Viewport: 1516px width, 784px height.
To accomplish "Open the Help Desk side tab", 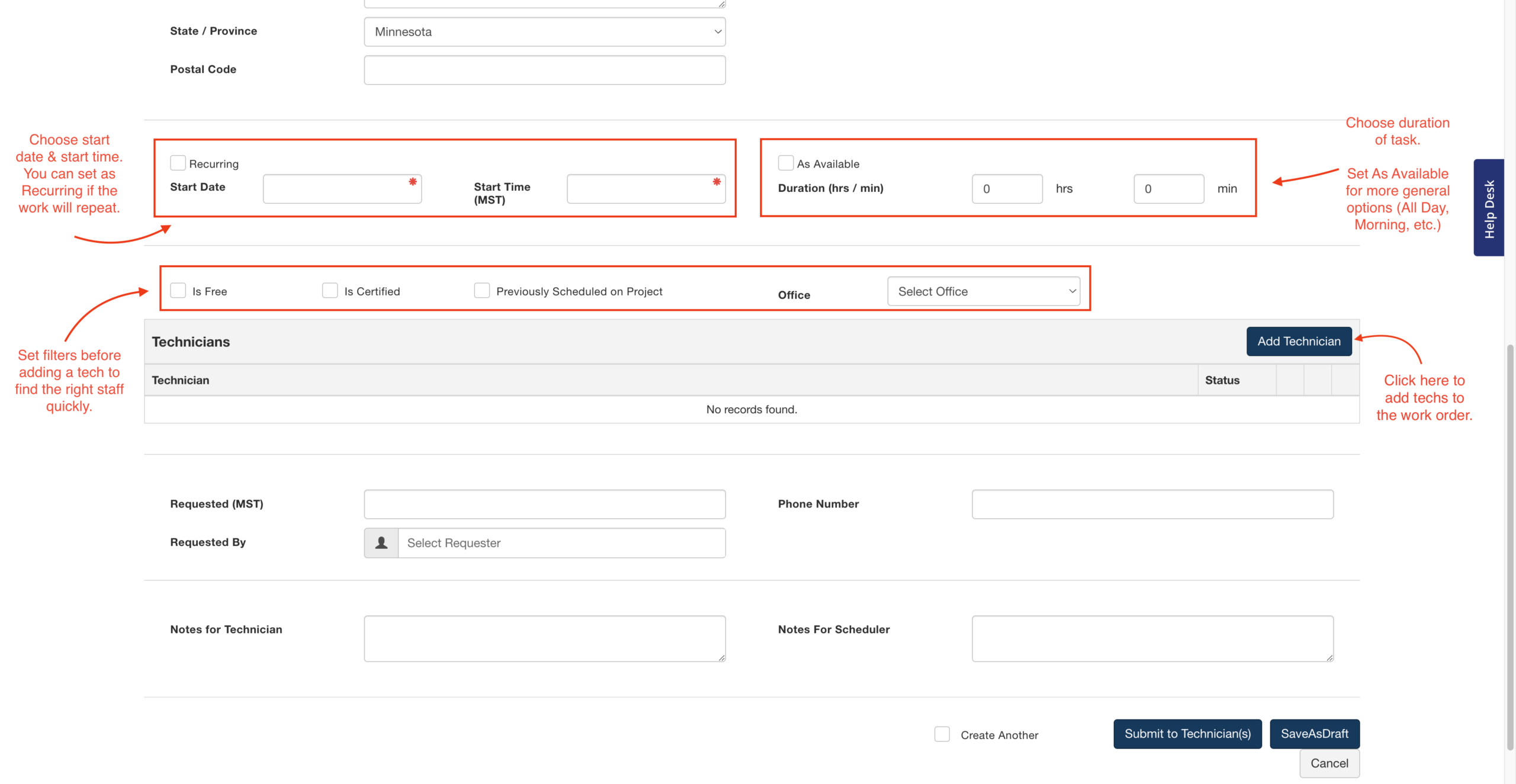I will 1489,208.
